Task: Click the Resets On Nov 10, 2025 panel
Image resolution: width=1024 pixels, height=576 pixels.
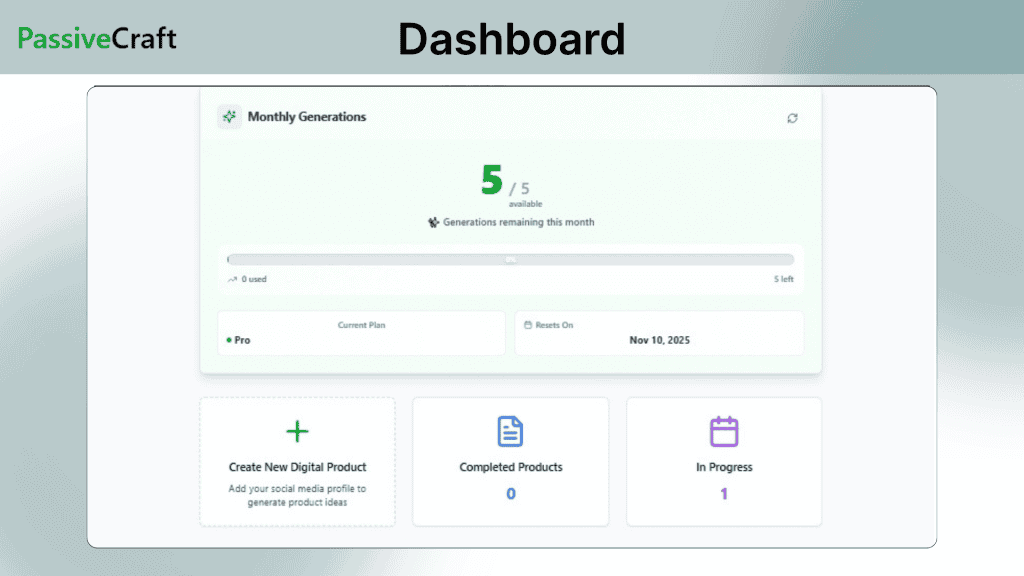Action: tap(659, 332)
